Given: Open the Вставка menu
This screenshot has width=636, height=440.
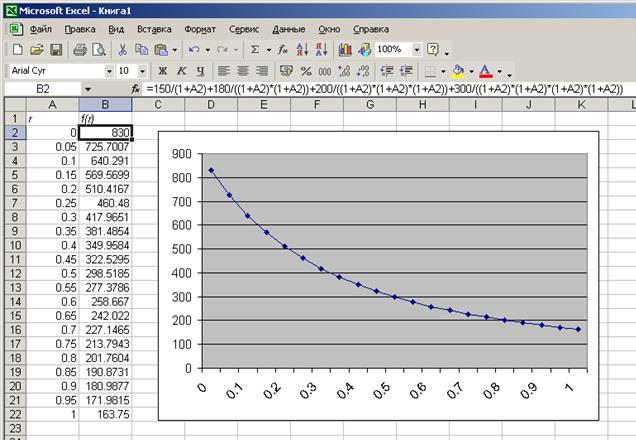Looking at the screenshot, I should [x=153, y=29].
